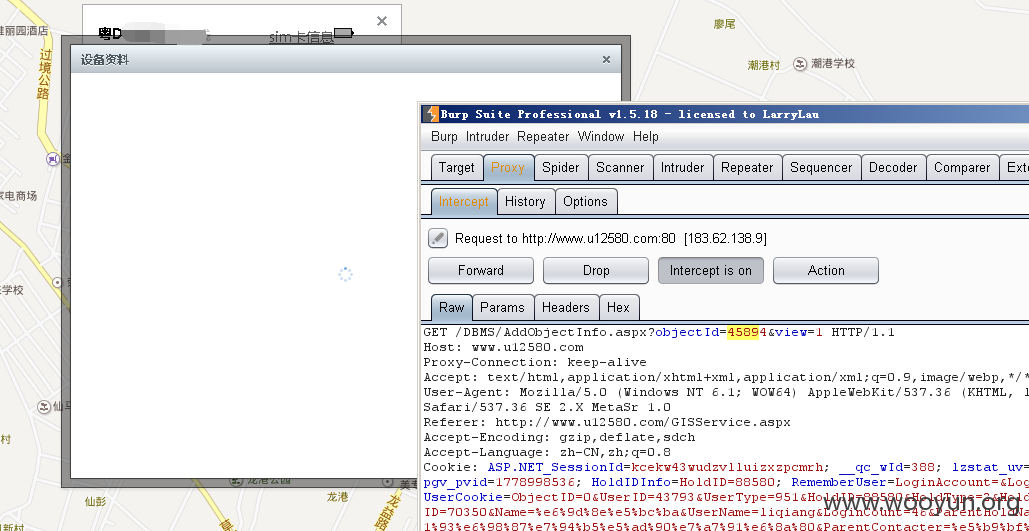Image resolution: width=1029 pixels, height=531 pixels.
Task: Go to the Intruder tab
Action: click(682, 167)
